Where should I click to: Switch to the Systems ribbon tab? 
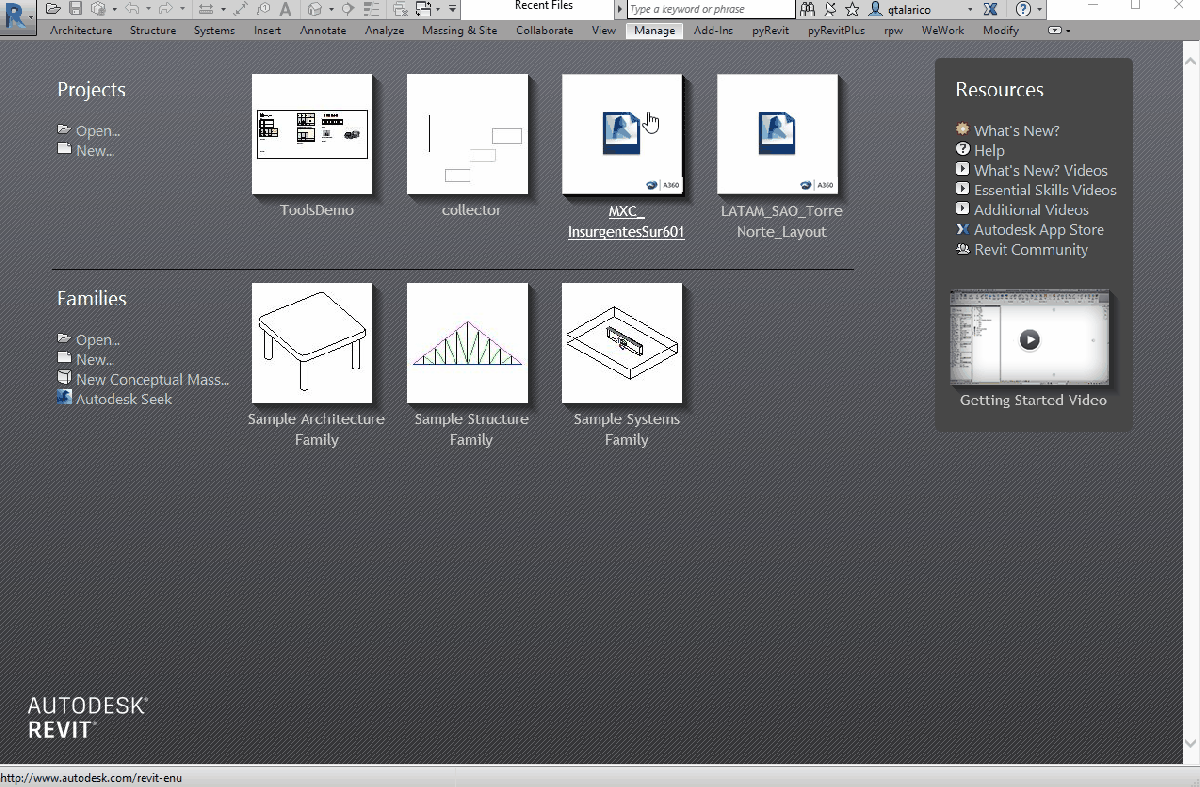(x=214, y=31)
